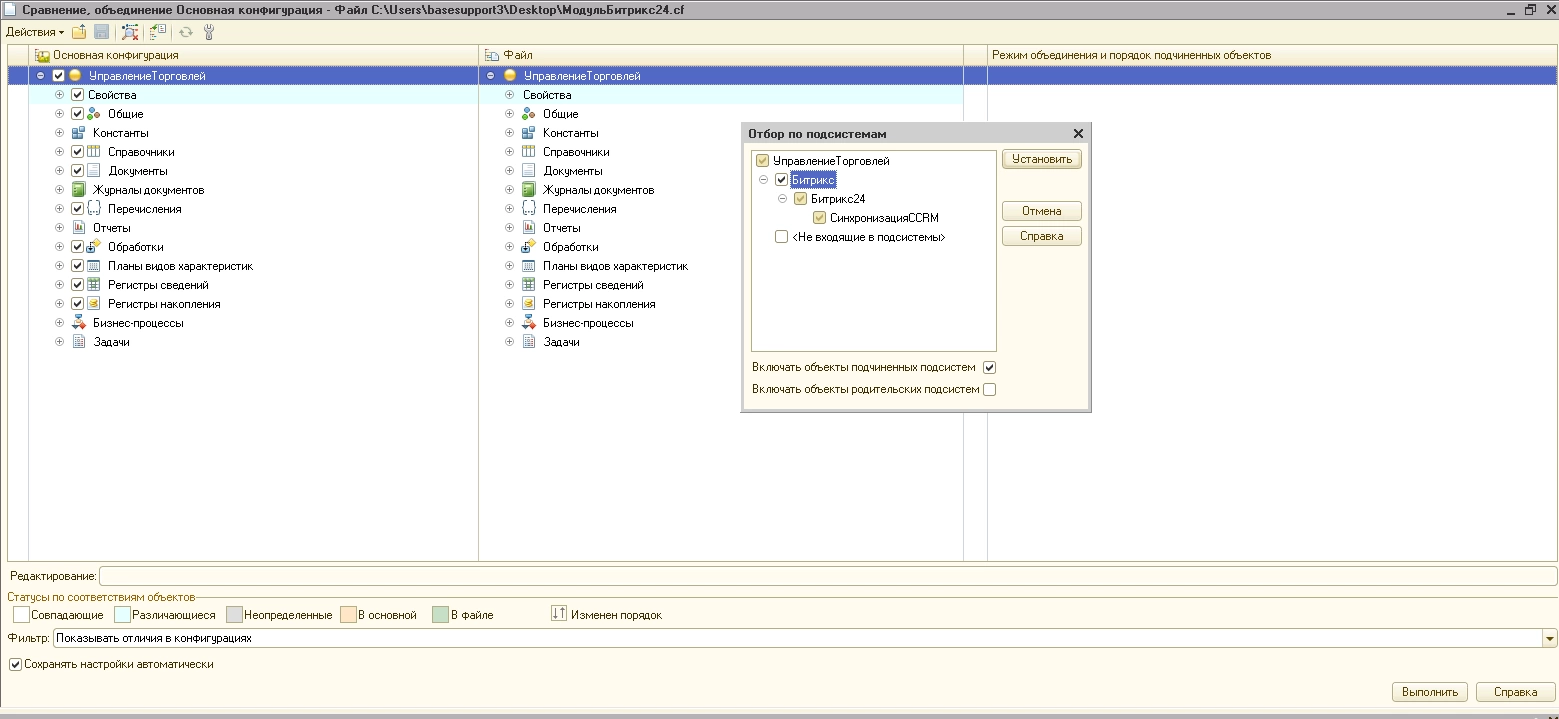1559x719 pixels.
Task: Click the В основной color swatch
Action: tap(348, 614)
